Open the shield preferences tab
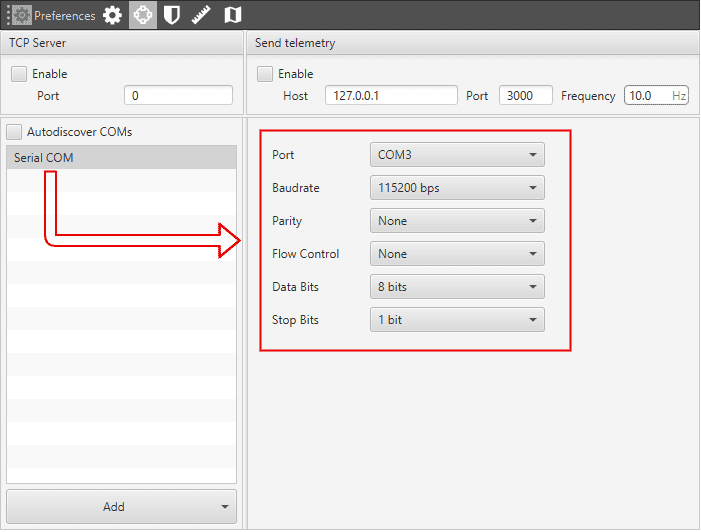The width and height of the screenshot is (701, 532). point(172,16)
